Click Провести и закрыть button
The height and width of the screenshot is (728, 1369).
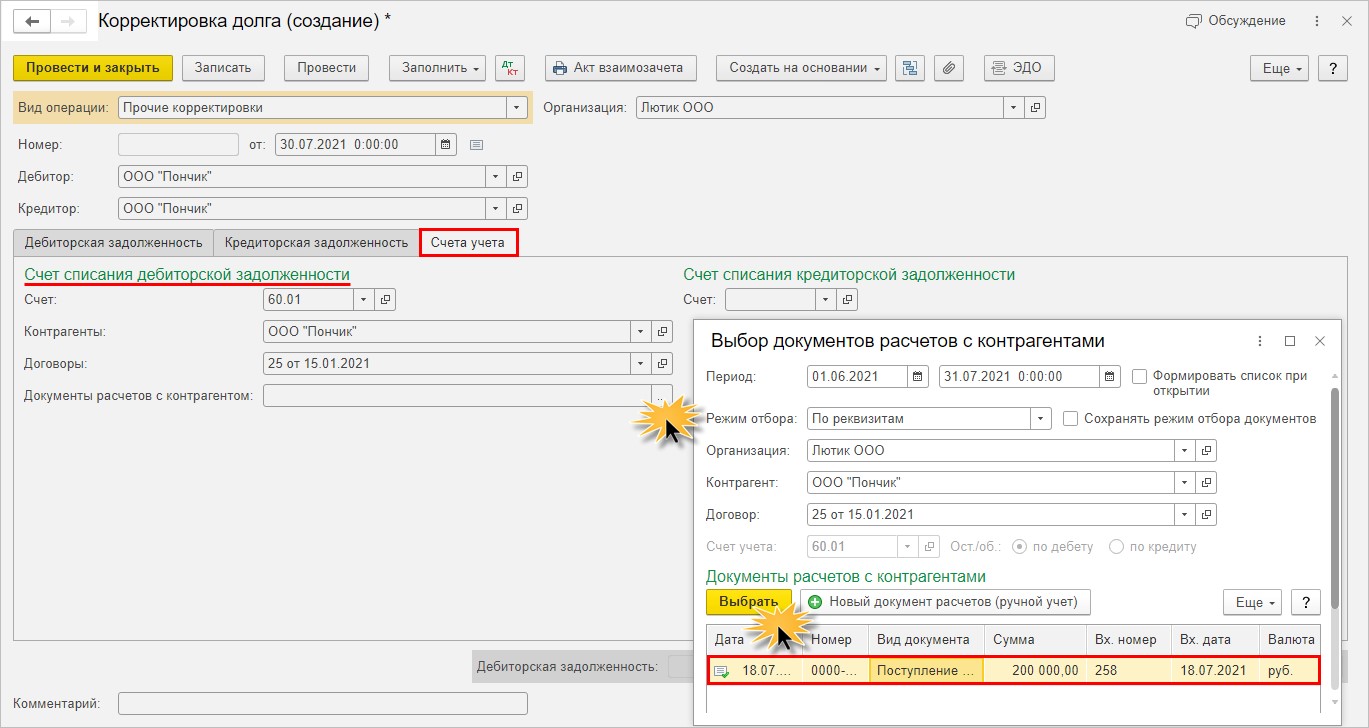(x=93, y=68)
